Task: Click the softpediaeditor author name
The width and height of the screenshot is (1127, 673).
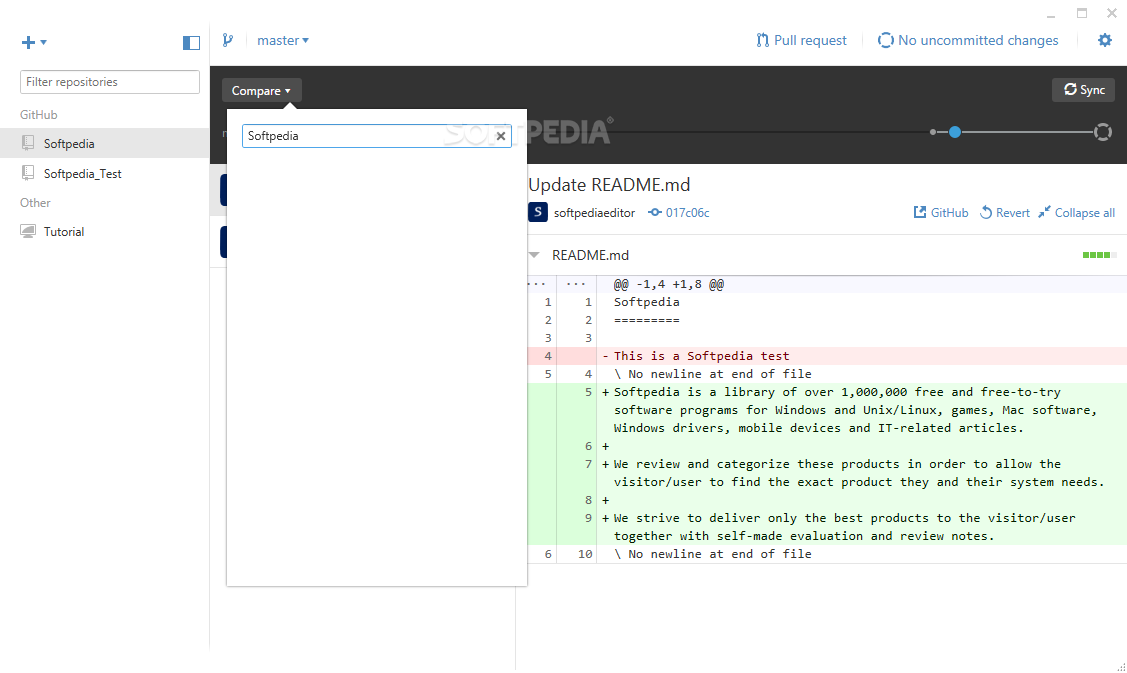Action: click(x=594, y=213)
